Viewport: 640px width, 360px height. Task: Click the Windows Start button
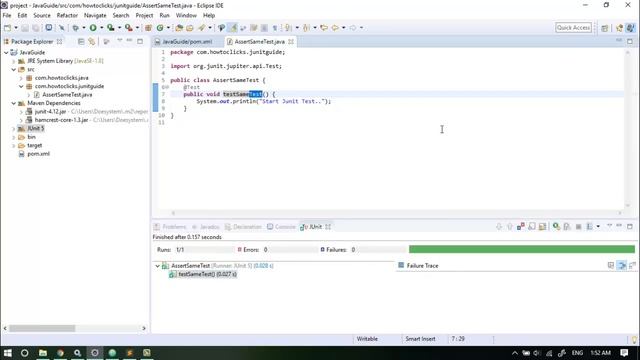click(7, 353)
